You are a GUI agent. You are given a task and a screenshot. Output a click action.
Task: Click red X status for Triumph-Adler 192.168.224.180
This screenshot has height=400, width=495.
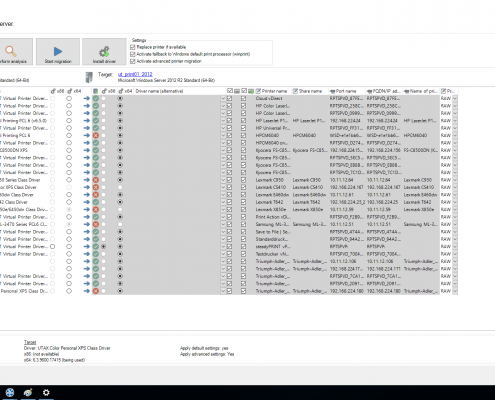tap(96, 291)
